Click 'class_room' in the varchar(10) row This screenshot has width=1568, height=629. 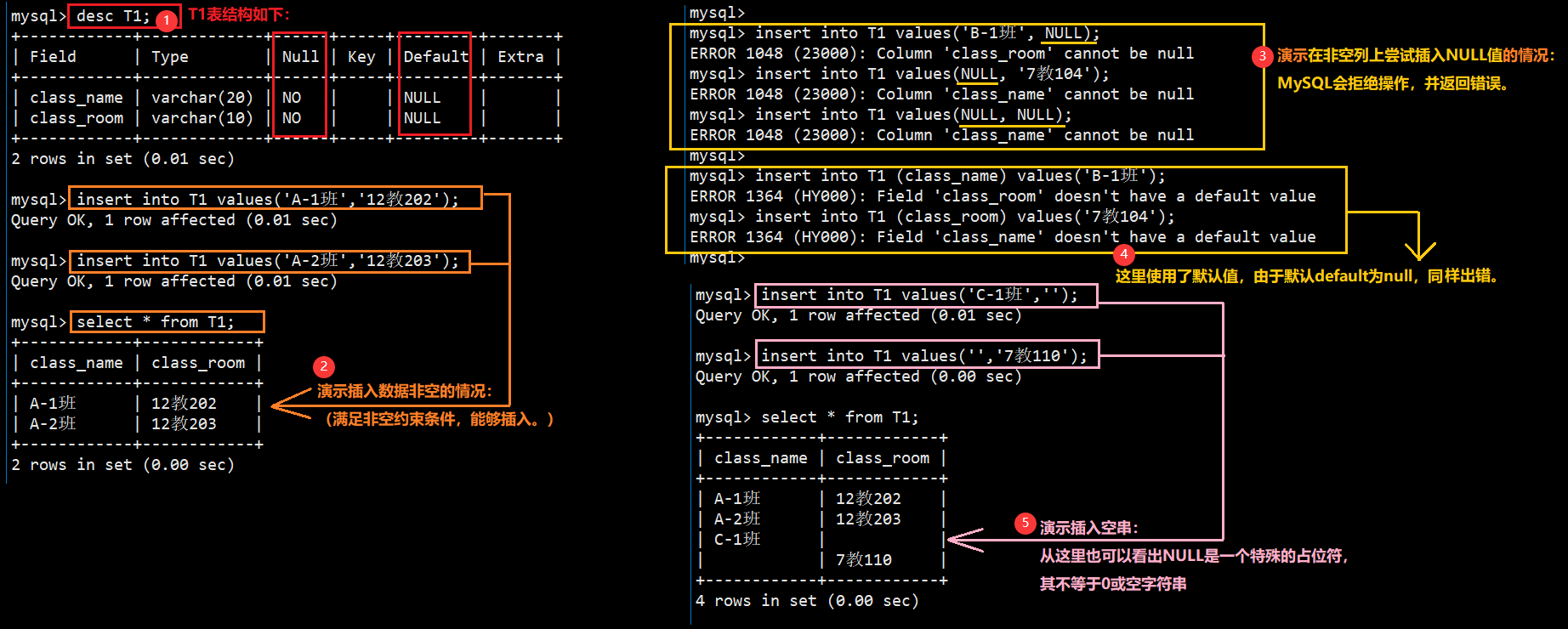77,118
